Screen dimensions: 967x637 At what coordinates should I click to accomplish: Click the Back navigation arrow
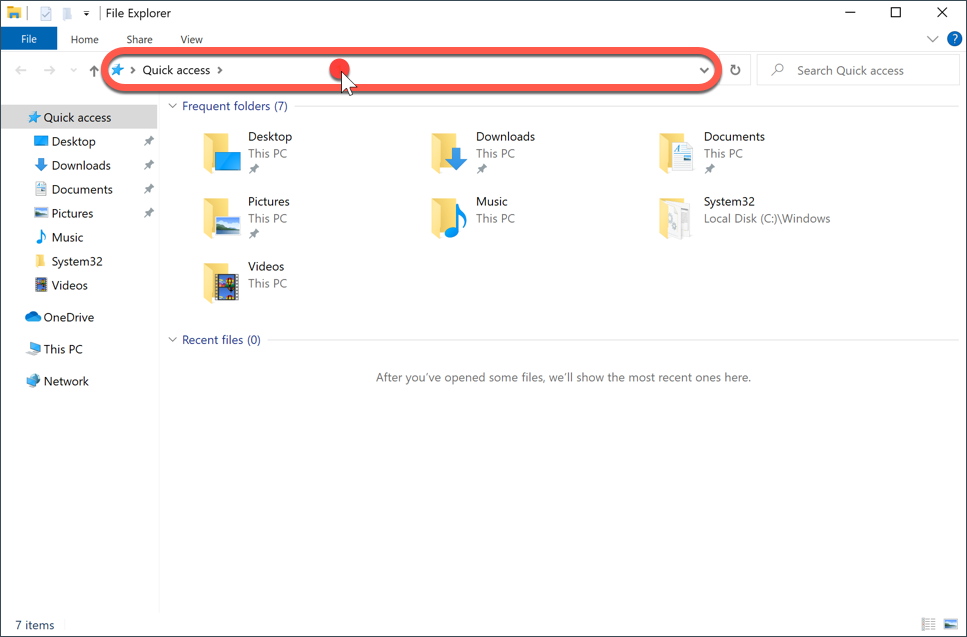[21, 70]
